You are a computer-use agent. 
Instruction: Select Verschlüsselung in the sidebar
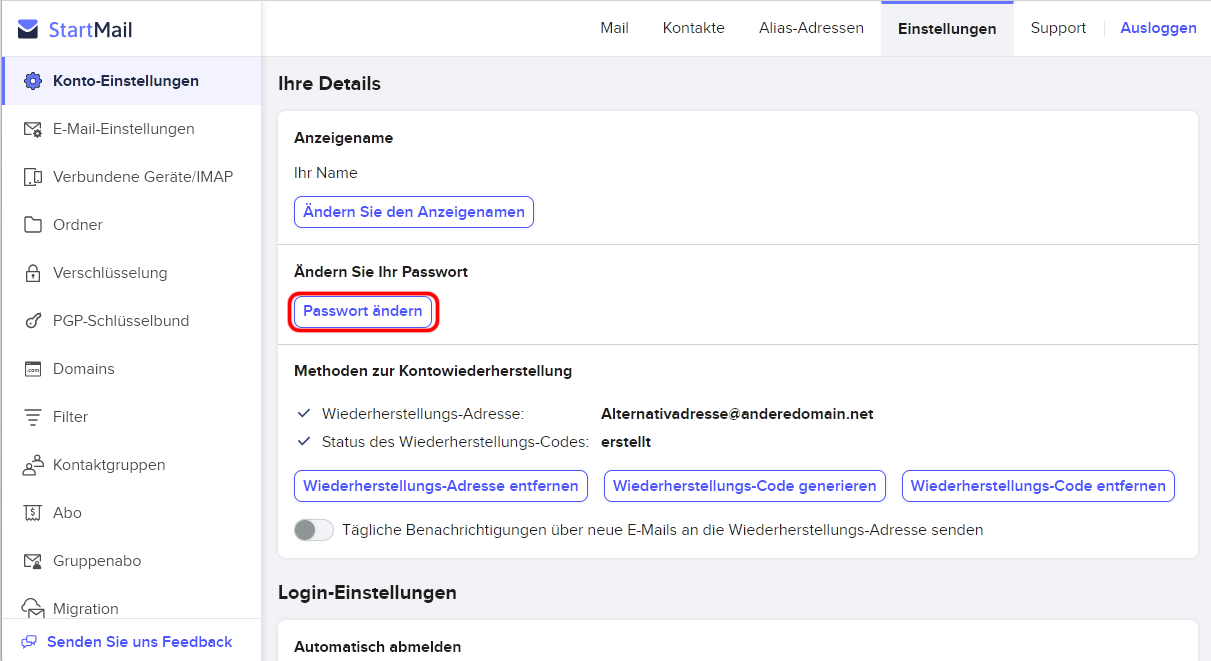pyautogui.click(x=131, y=273)
